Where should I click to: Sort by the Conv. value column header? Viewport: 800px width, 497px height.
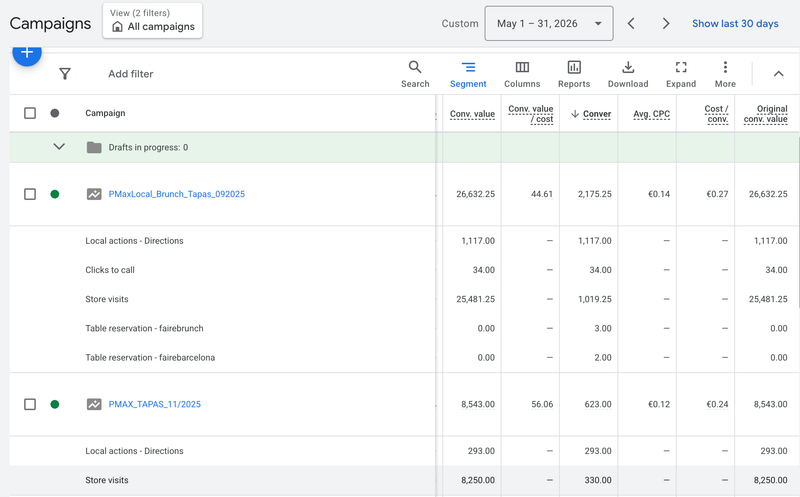click(x=472, y=114)
